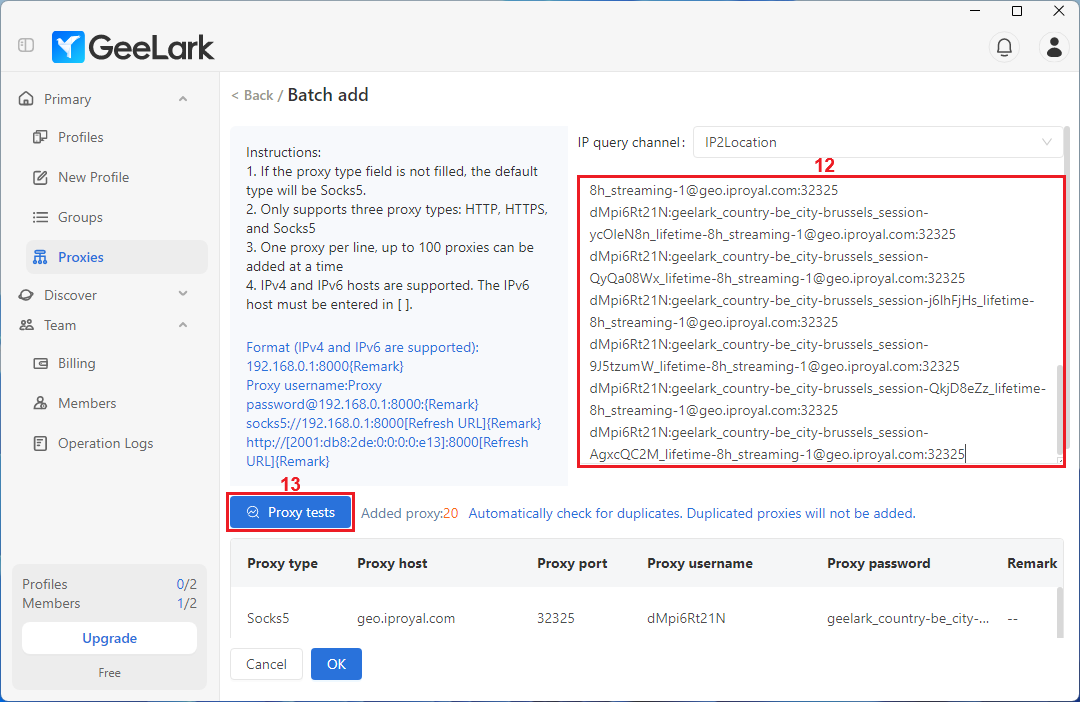Cancel the batch add
The width and height of the screenshot is (1080, 702).
[x=266, y=664]
